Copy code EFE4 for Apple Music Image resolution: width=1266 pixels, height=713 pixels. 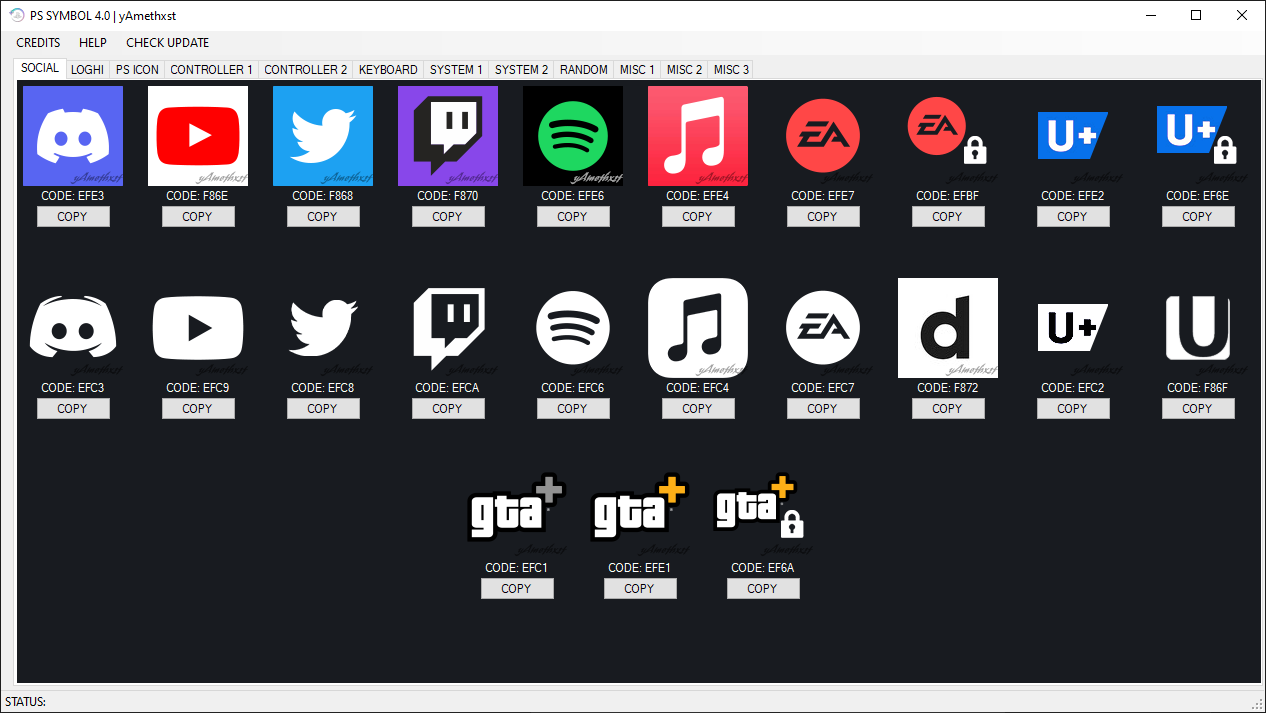(698, 216)
